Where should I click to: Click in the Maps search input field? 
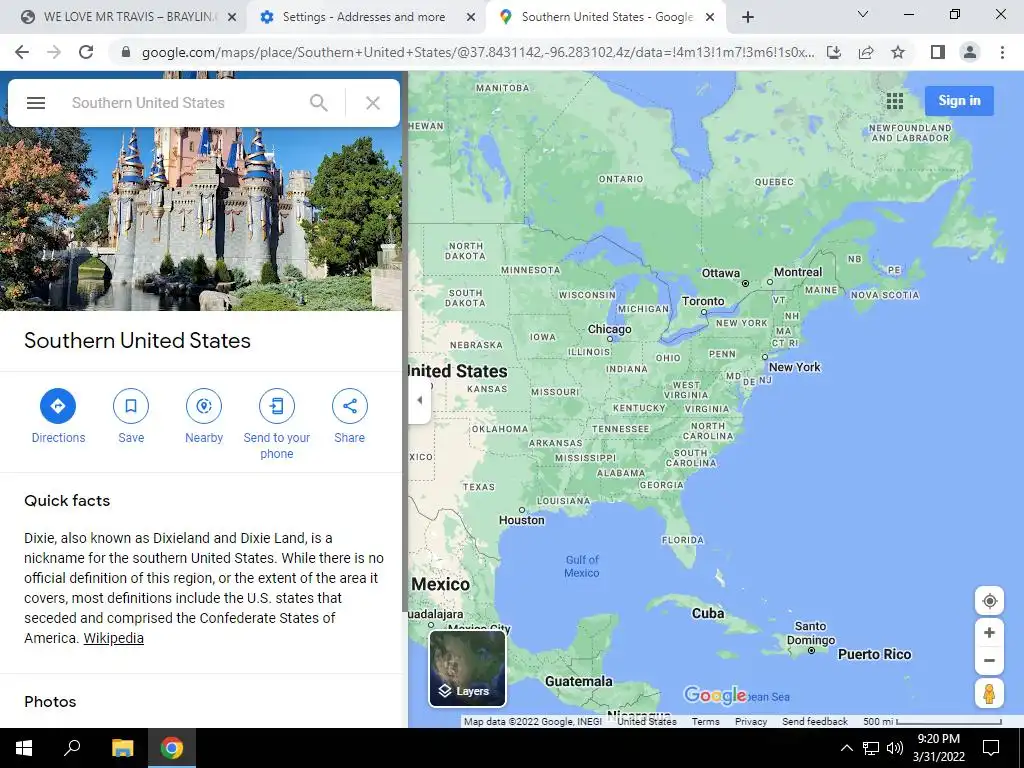[x=183, y=103]
